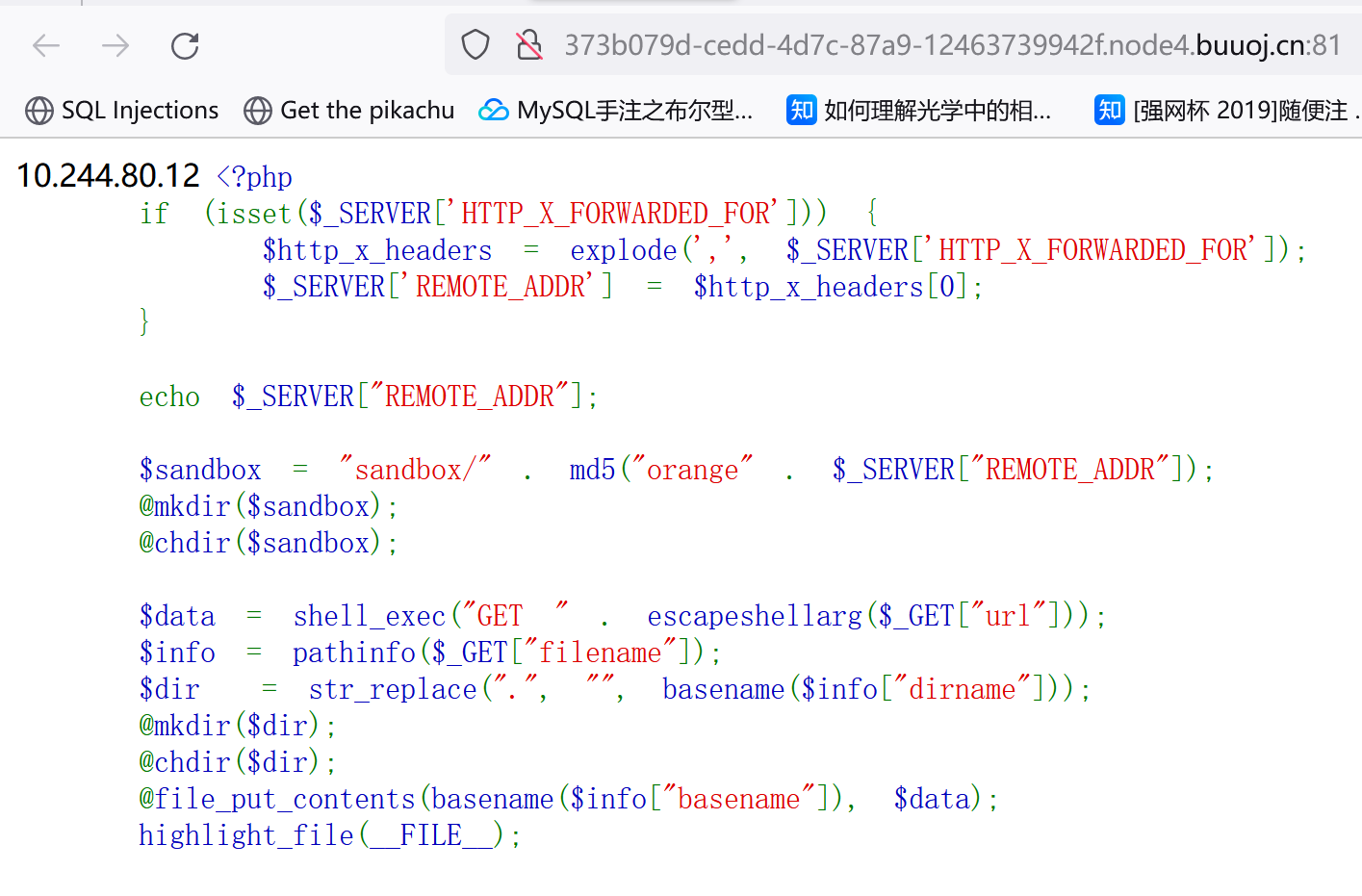
Task: Click the highlight_file(__FILE__) line
Action: (x=330, y=835)
